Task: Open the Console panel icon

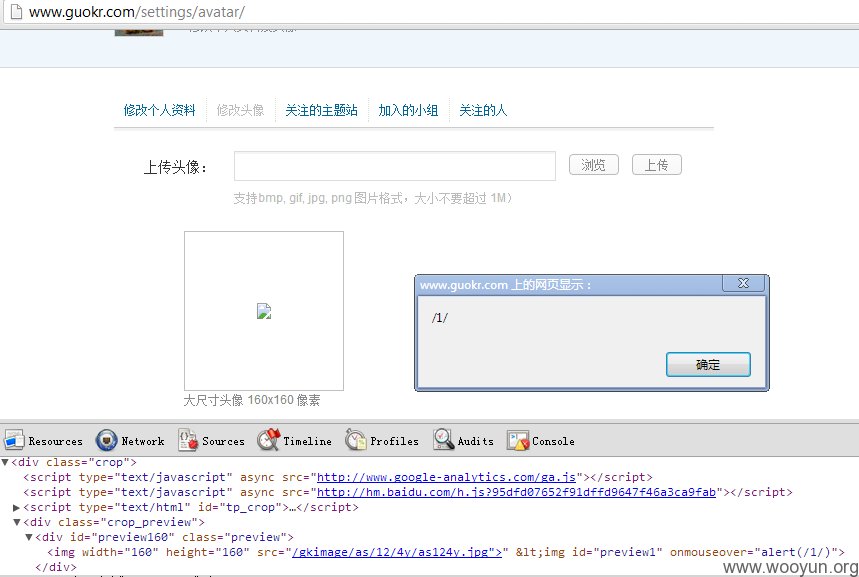Action: click(518, 440)
